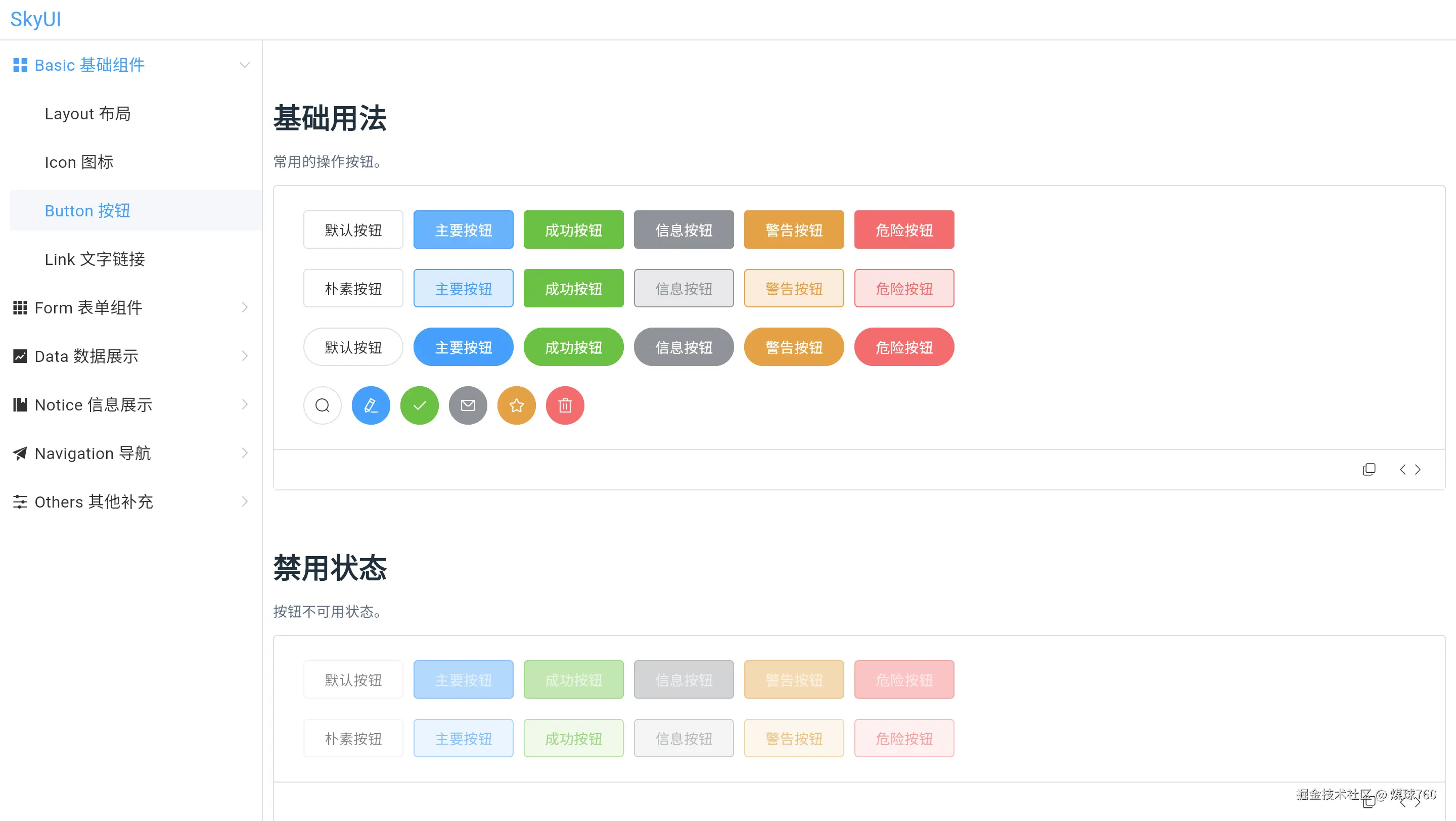Click the blue round edit pencil button
The height and width of the screenshot is (821, 1456).
pyautogui.click(x=371, y=405)
